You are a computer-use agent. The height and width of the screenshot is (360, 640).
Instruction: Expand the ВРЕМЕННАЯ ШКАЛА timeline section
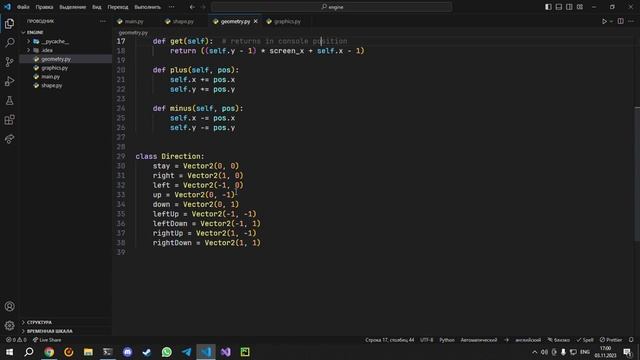click(49, 331)
